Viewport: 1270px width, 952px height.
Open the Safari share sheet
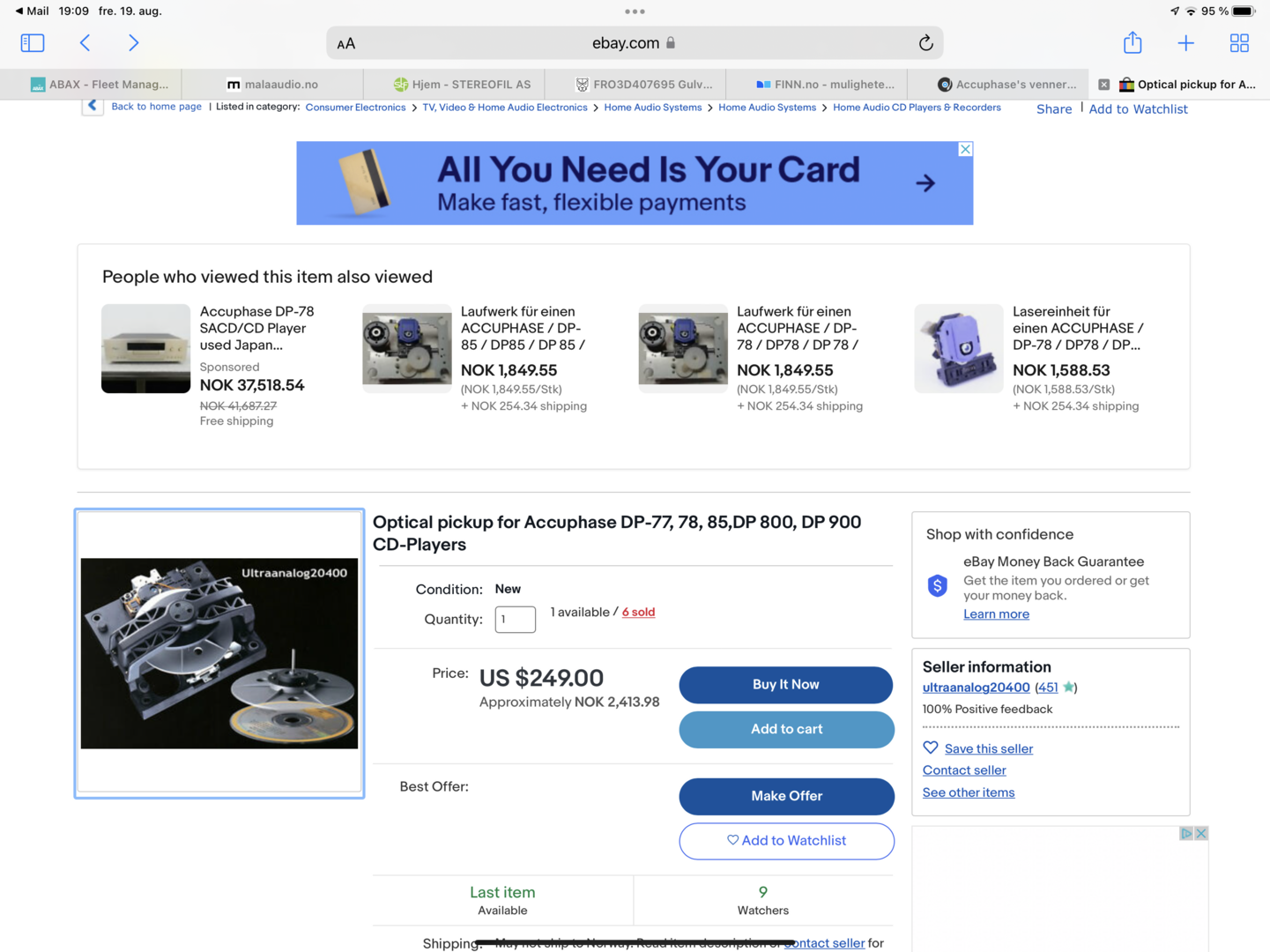click(1133, 41)
